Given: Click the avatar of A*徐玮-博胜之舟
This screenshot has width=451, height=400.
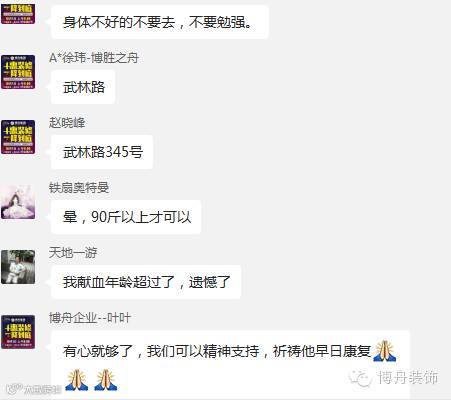Looking at the screenshot, I should point(18,72).
